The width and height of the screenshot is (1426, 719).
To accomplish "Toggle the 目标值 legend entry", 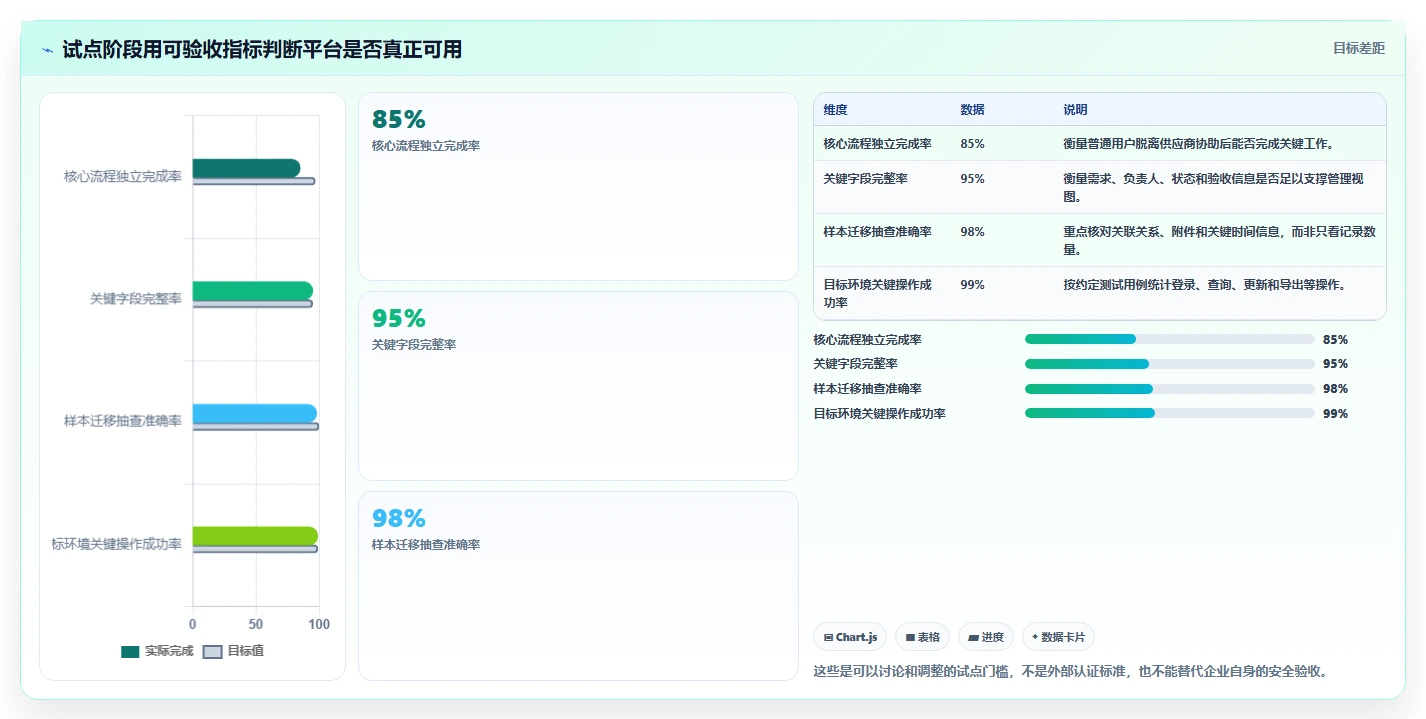I will [x=233, y=651].
